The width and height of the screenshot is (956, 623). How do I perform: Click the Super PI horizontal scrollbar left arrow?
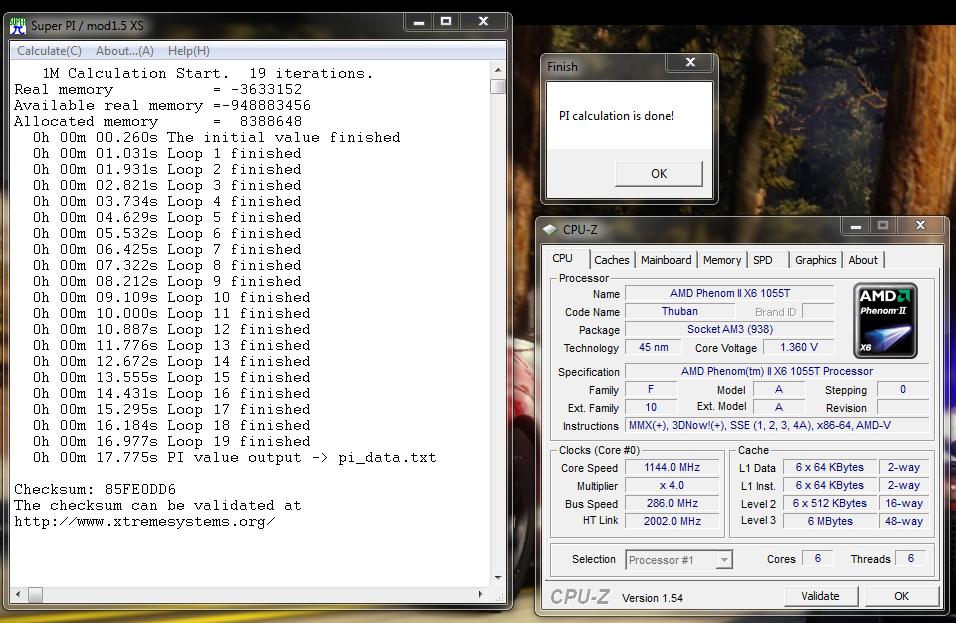click(x=18, y=594)
